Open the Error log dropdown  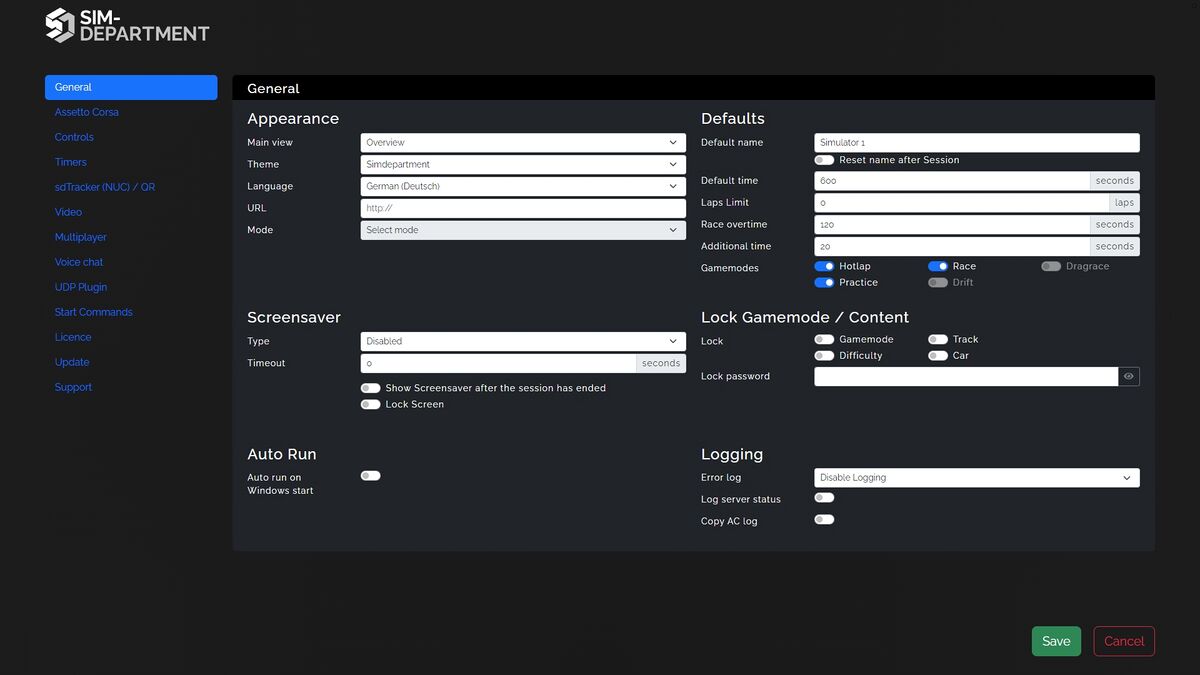[x=977, y=478]
